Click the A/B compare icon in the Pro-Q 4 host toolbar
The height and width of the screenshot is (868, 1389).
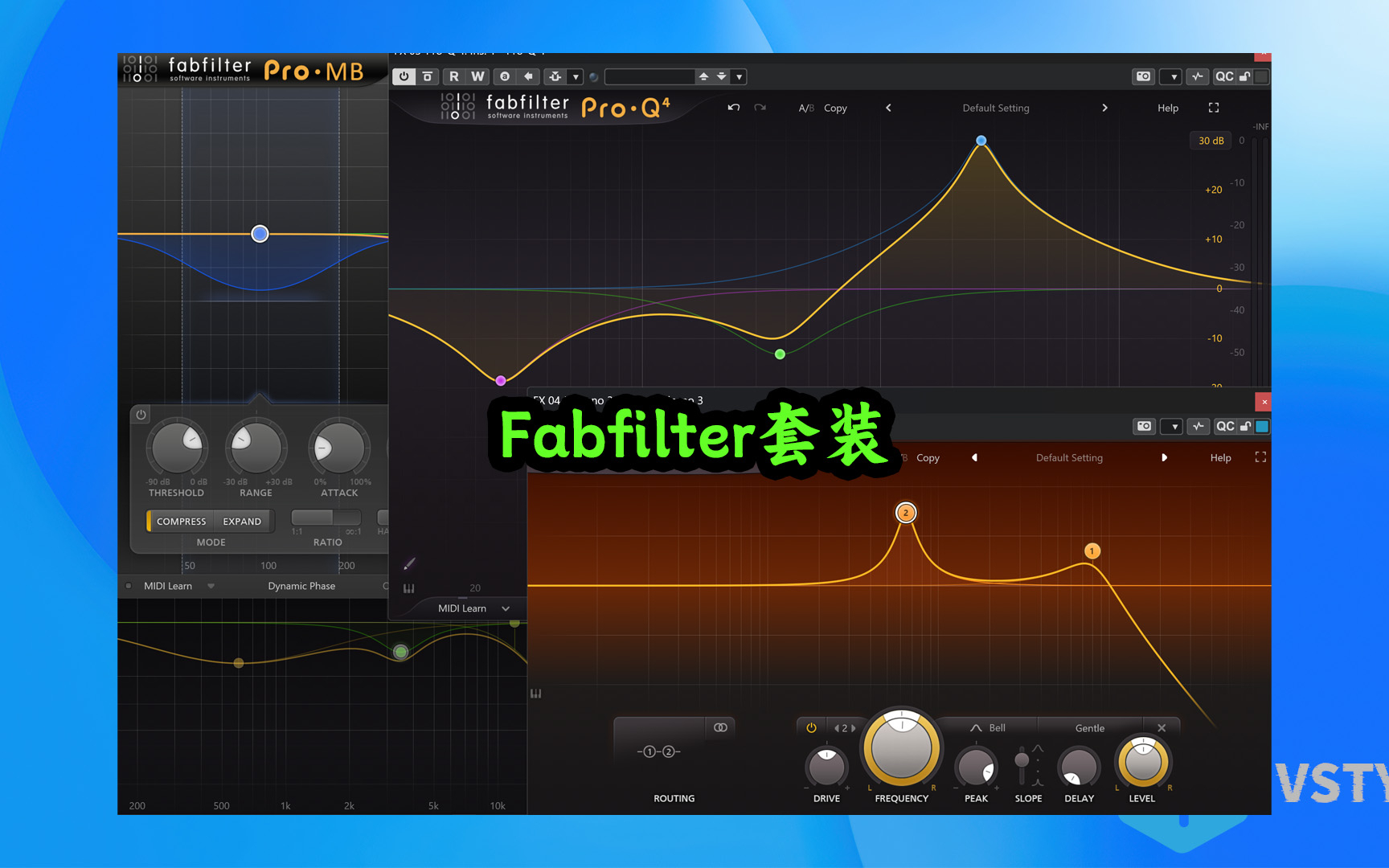pyautogui.click(x=505, y=76)
